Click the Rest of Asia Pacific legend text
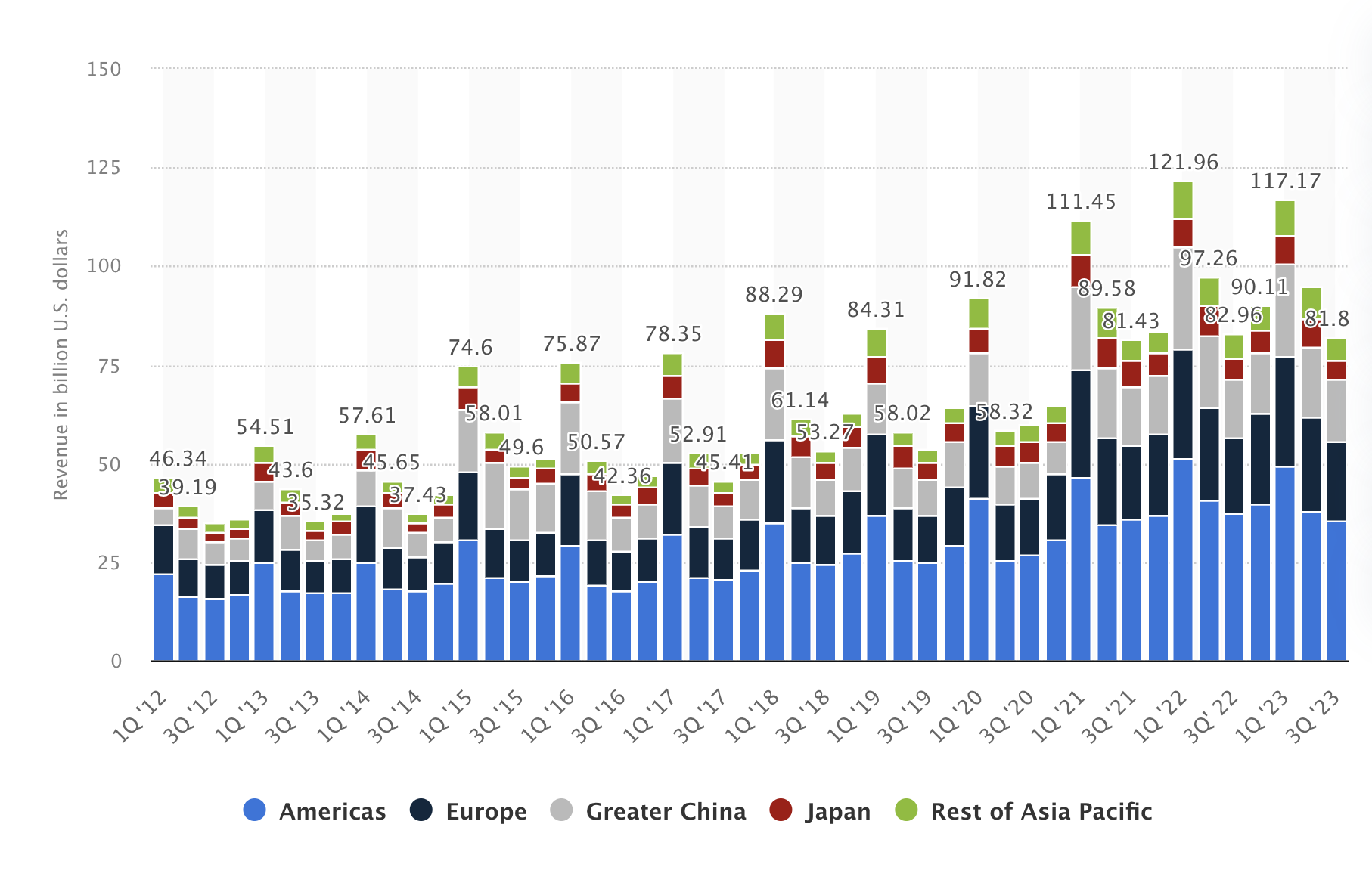1372x880 pixels. coord(1041,811)
